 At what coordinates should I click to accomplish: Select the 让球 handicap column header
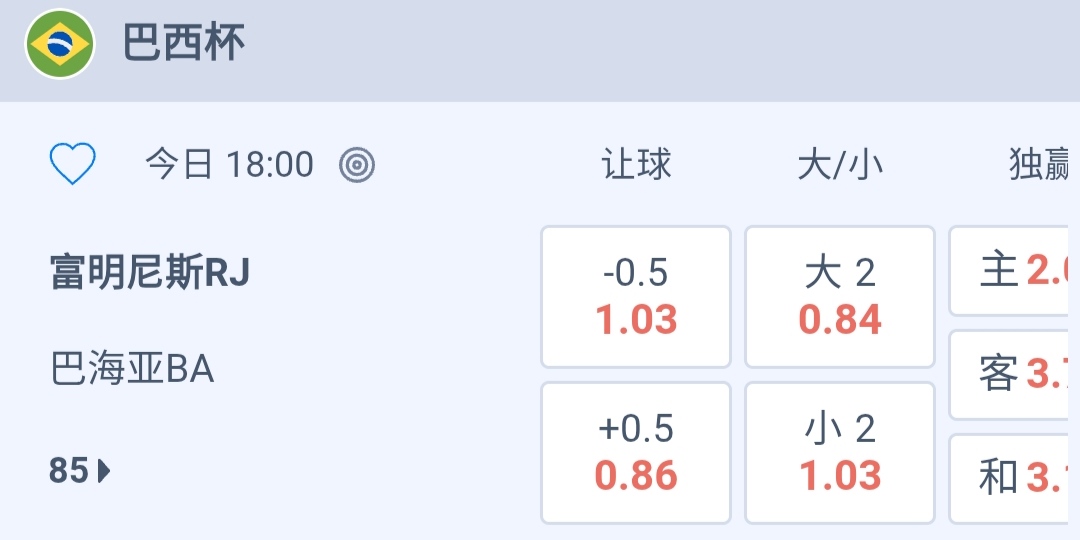[x=636, y=164]
